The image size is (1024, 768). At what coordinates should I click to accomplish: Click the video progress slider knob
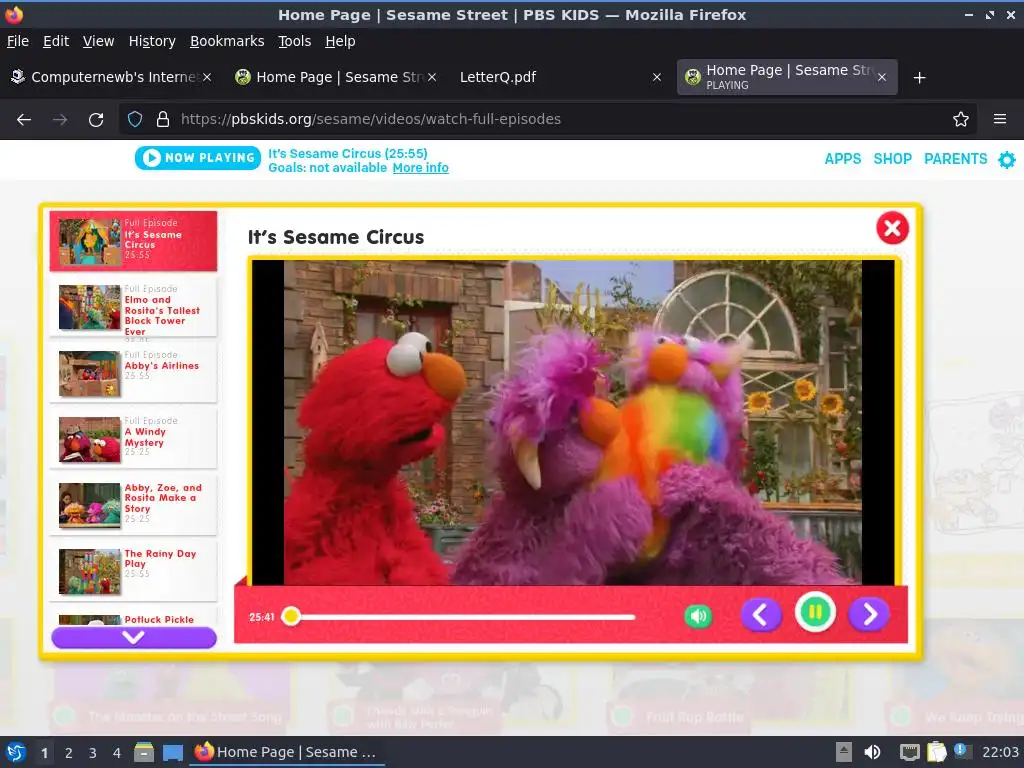pos(291,616)
